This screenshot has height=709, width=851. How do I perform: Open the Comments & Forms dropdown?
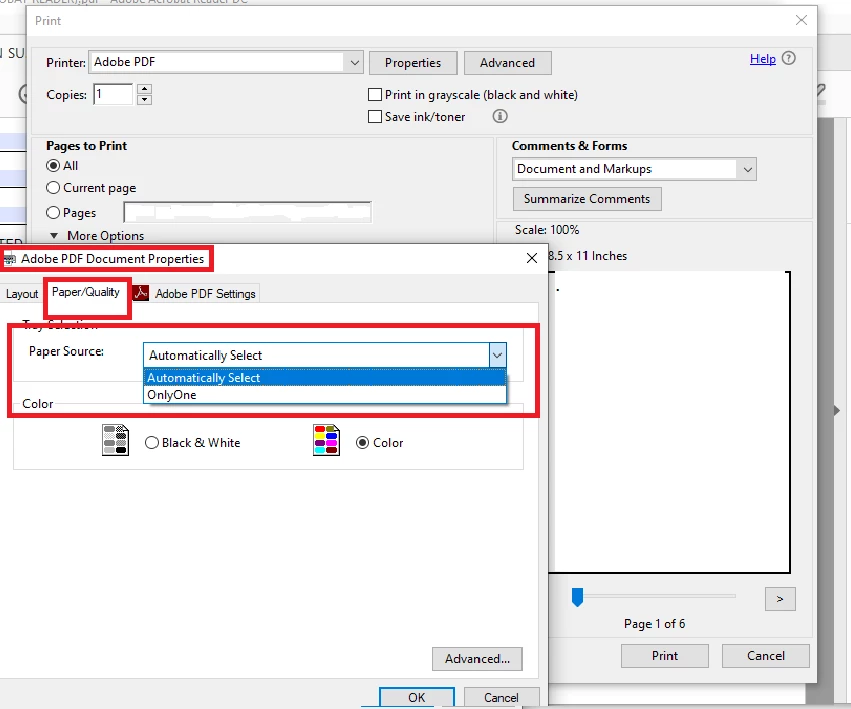(x=747, y=169)
